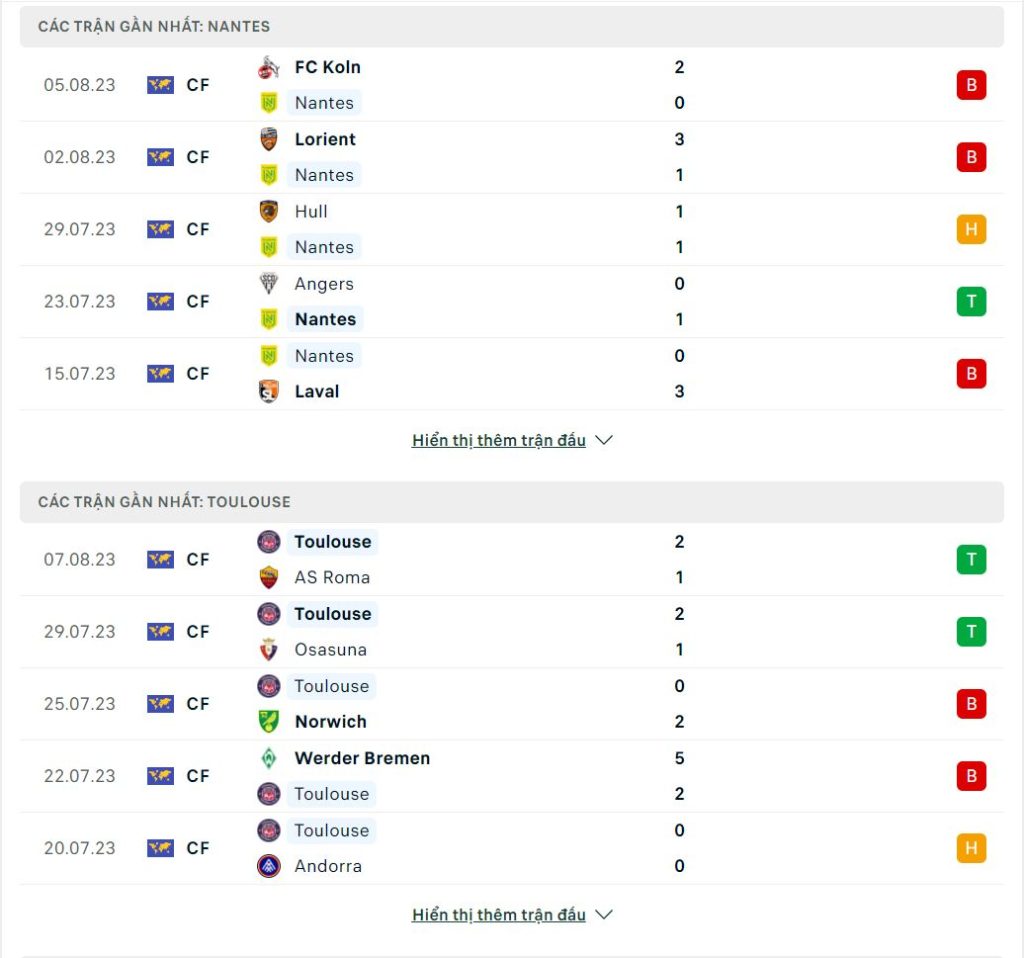The image size is (1024, 958).
Task: Click the Laval team logo
Action: tap(268, 391)
